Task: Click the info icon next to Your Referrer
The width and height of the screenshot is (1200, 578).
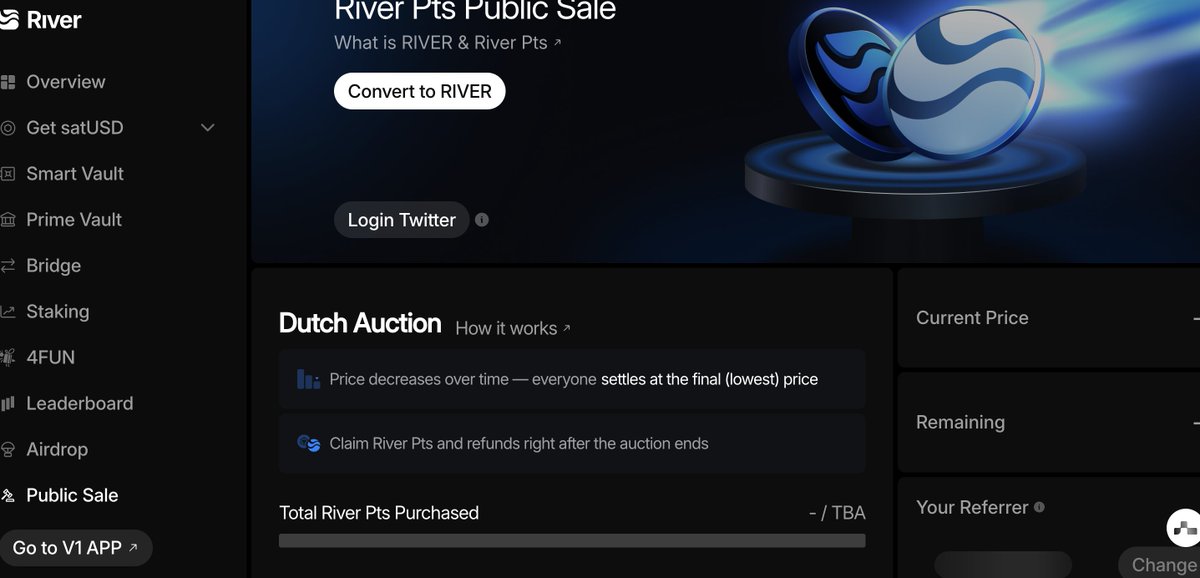Action: click(1039, 508)
